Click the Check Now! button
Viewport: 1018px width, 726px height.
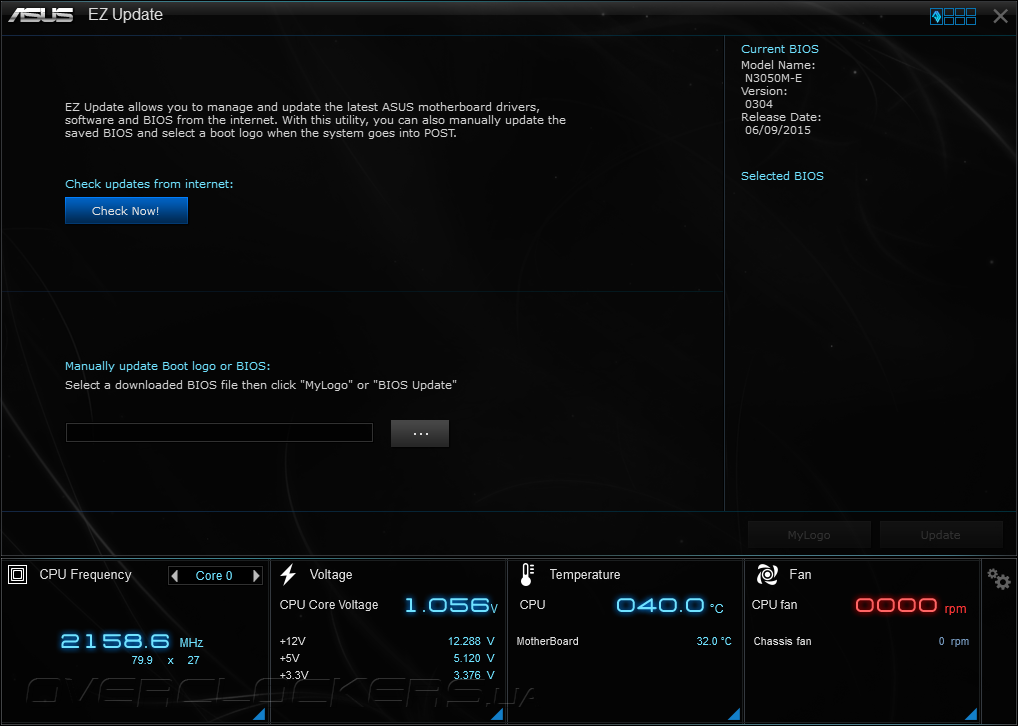[x=126, y=210]
